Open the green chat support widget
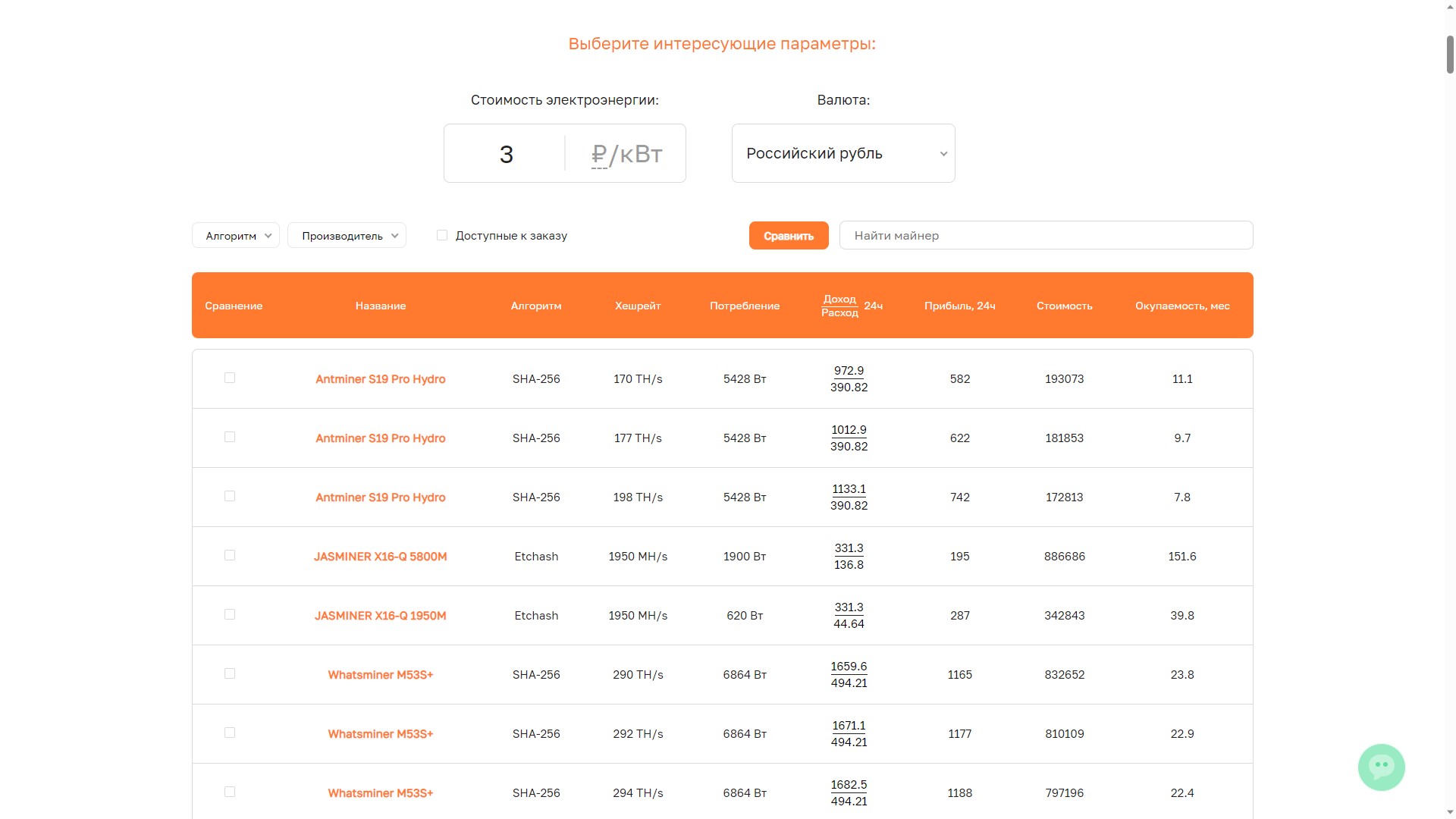The width and height of the screenshot is (1456, 819). click(x=1381, y=767)
